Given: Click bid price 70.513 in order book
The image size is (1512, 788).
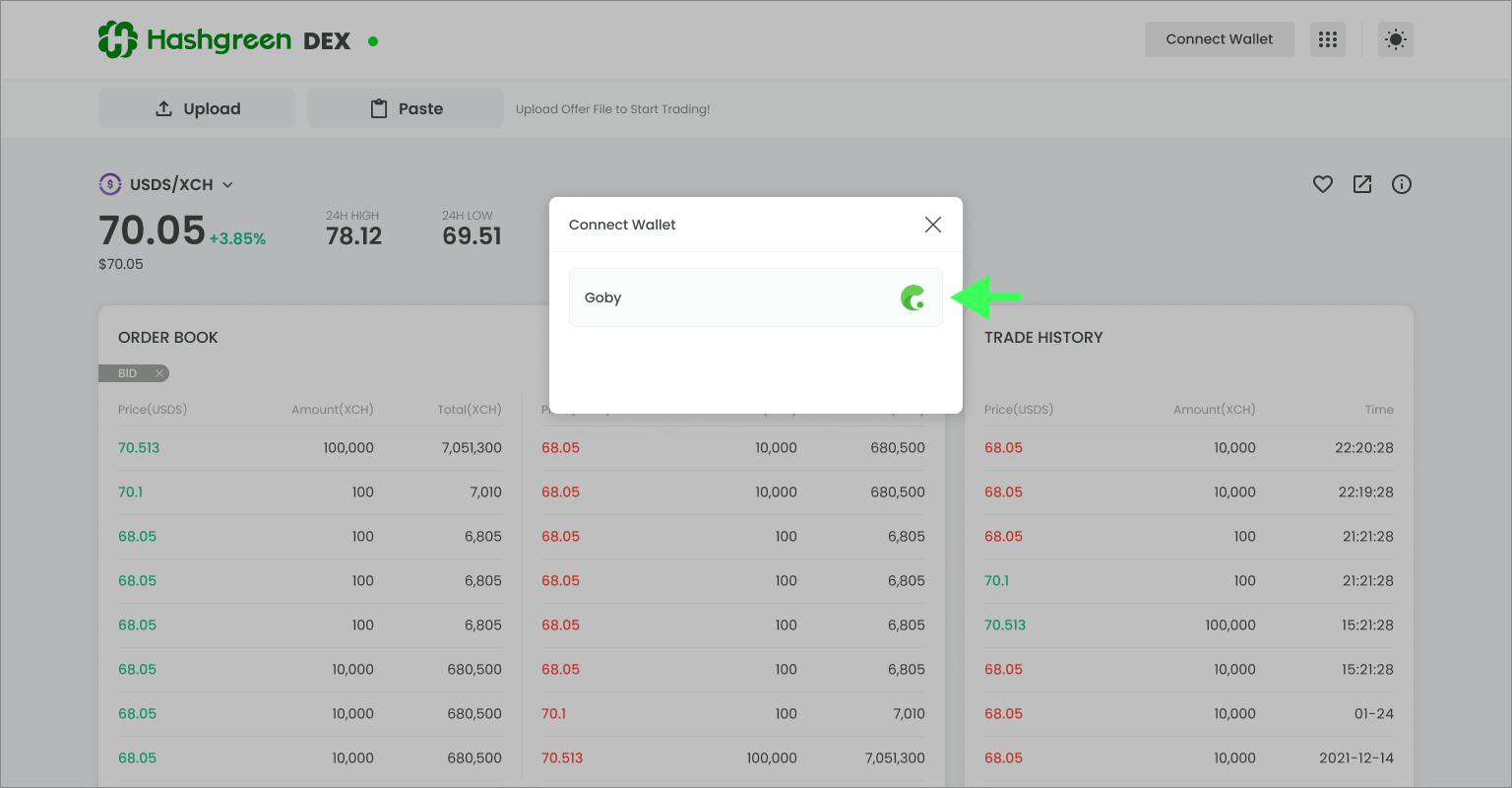Looking at the screenshot, I should [139, 447].
